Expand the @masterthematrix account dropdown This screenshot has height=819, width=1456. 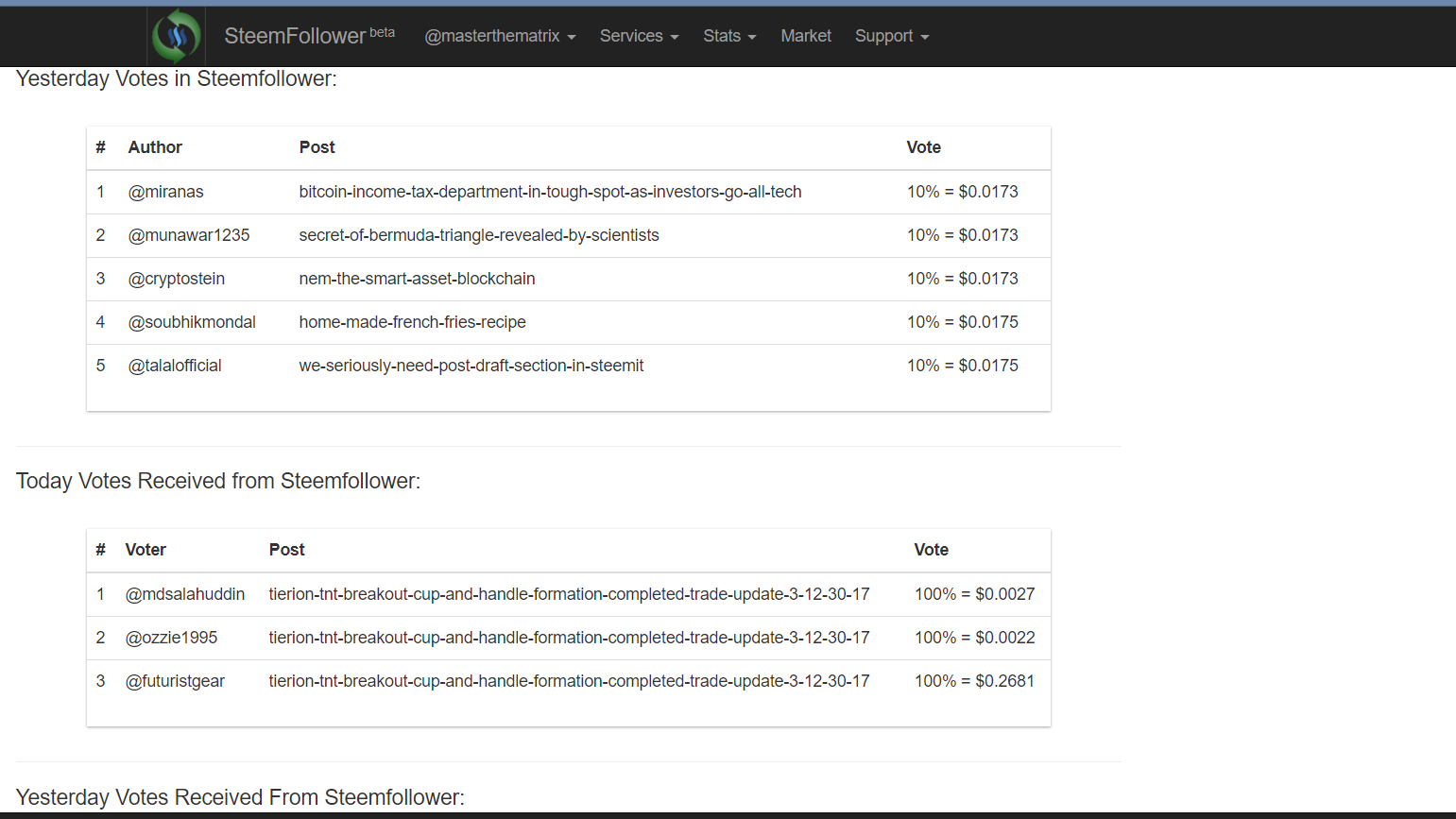coord(500,36)
